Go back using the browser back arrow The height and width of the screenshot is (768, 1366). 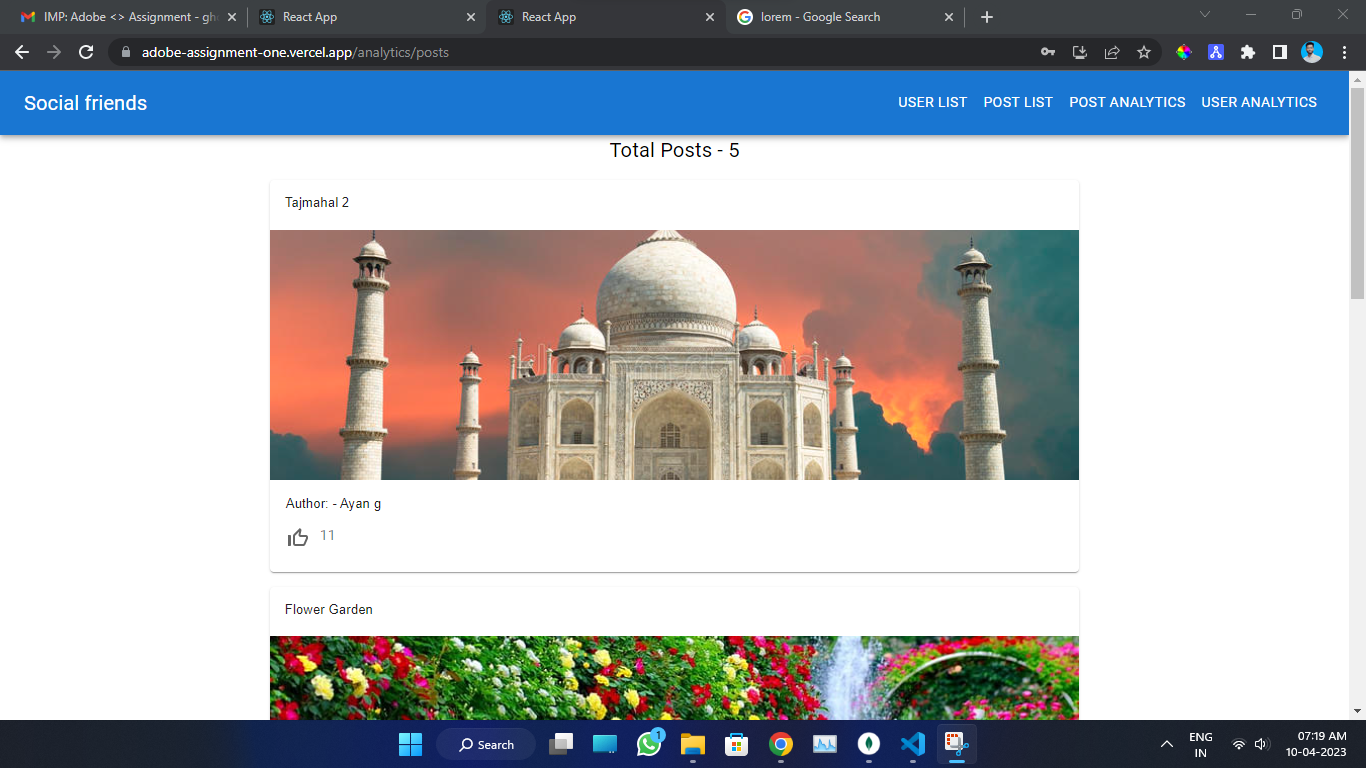22,52
